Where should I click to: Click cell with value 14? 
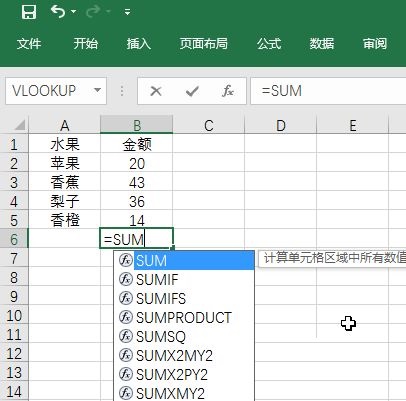pos(137,220)
